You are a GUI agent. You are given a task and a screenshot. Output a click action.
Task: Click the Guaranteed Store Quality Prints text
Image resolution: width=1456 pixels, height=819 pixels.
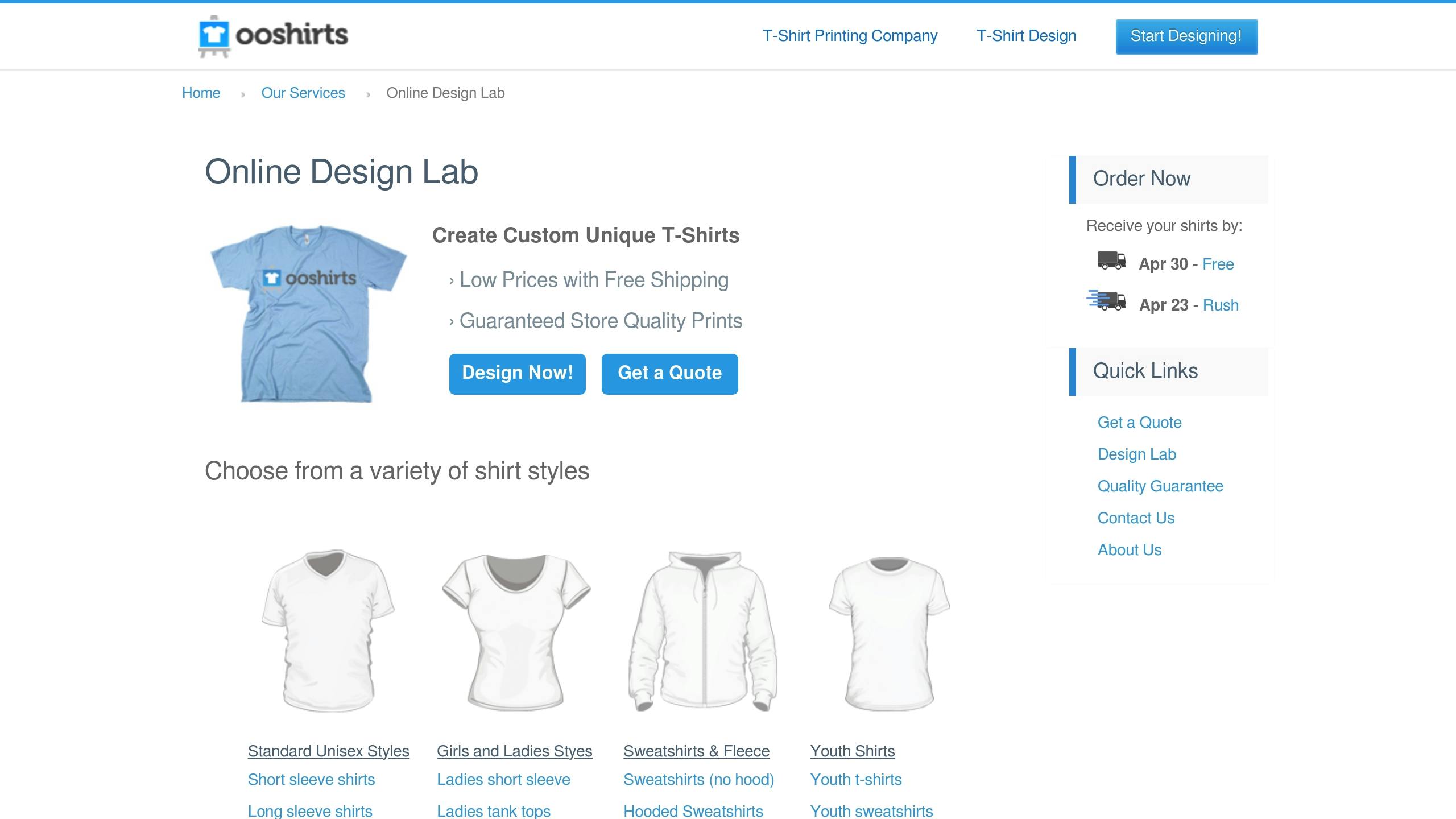tap(601, 321)
